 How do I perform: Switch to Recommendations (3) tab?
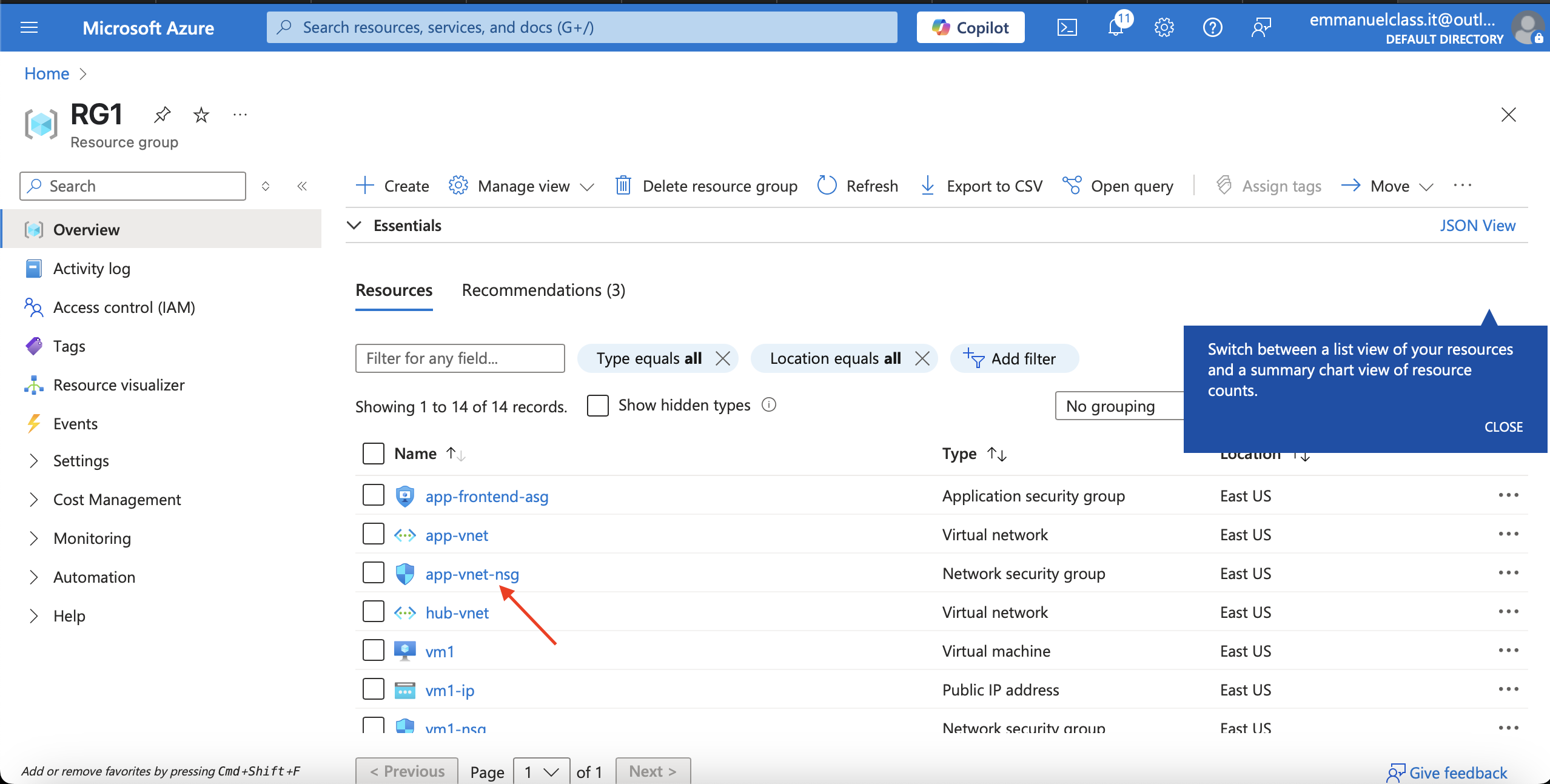coord(543,290)
